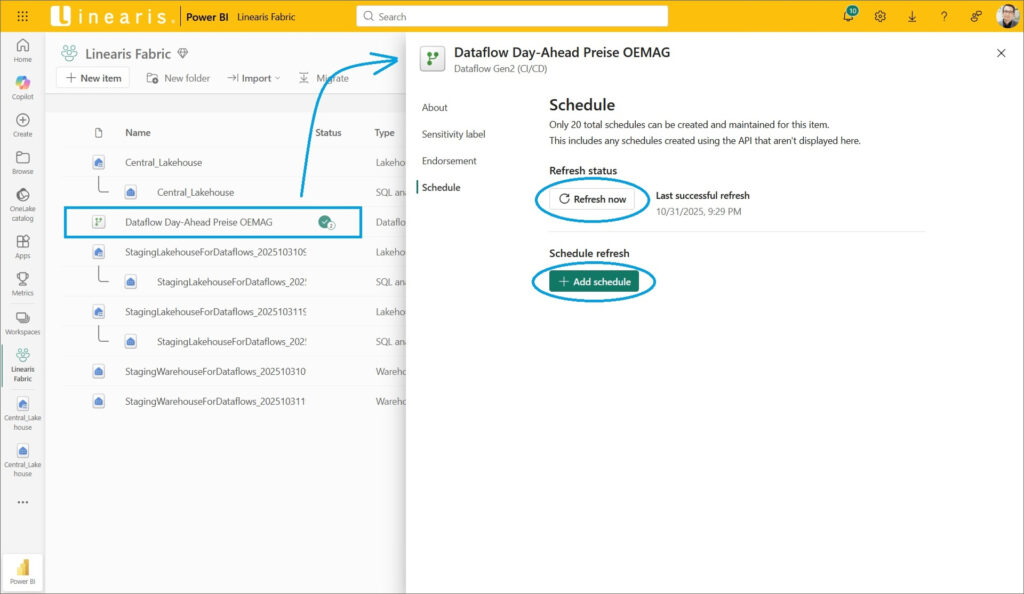Click the Browse folder icon in sidebar
This screenshot has height=594, width=1024.
coord(22,158)
